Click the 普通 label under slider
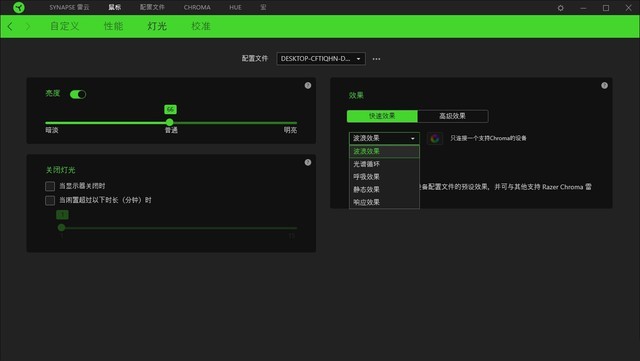The image size is (640, 361). (171, 130)
